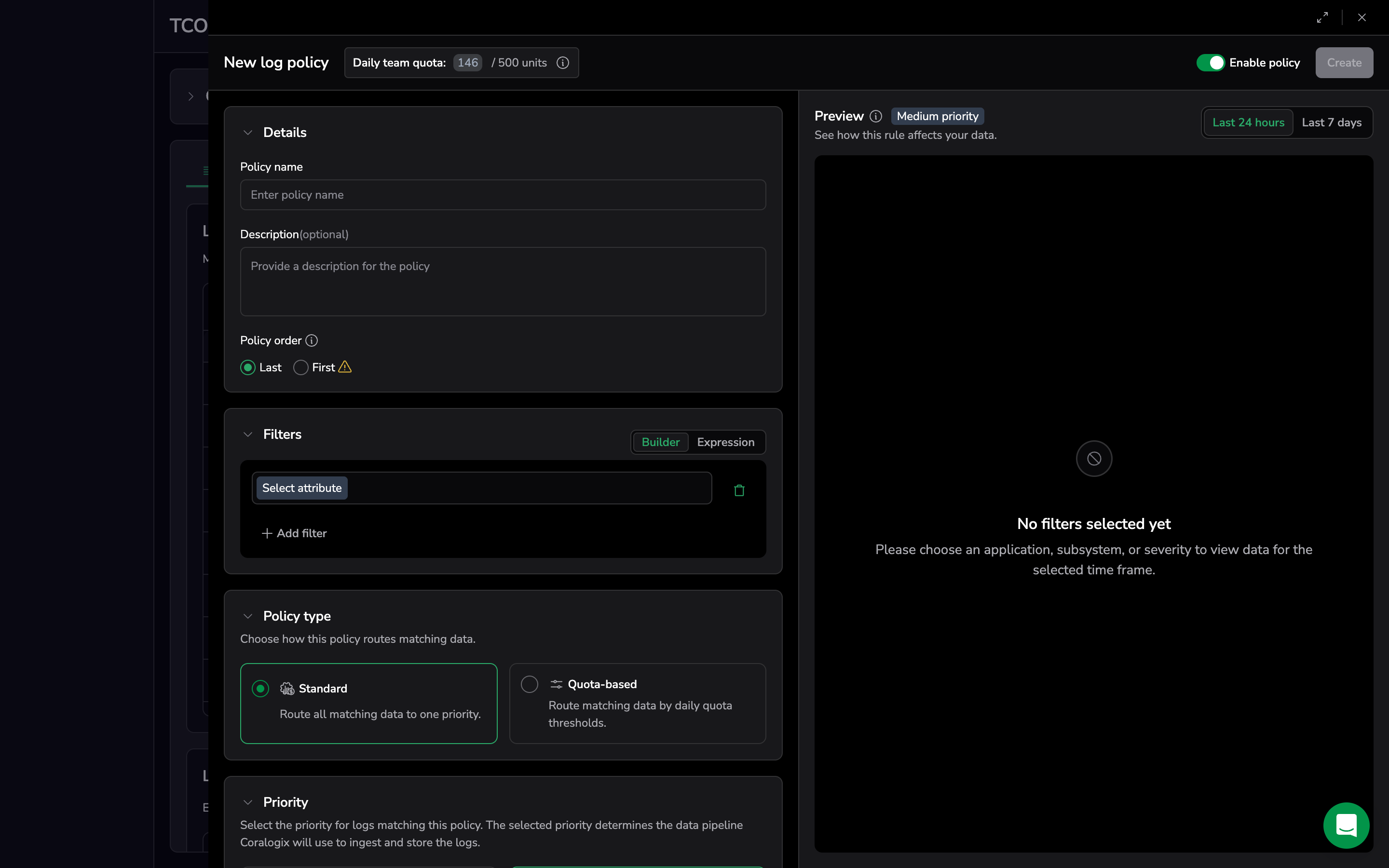Collapse the Details section
The image size is (1389, 868).
248,133
